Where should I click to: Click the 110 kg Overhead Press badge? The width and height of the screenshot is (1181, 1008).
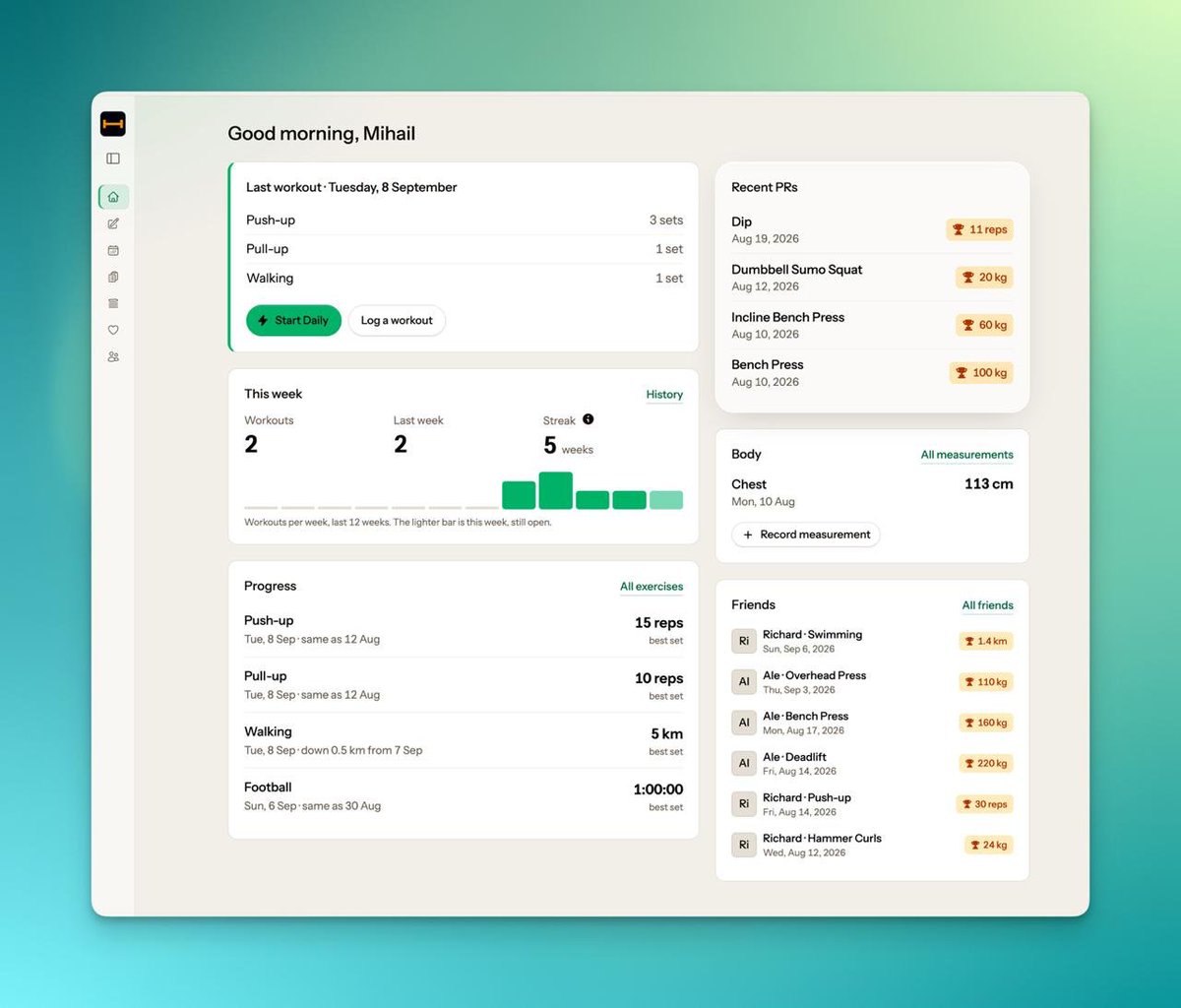pos(986,682)
